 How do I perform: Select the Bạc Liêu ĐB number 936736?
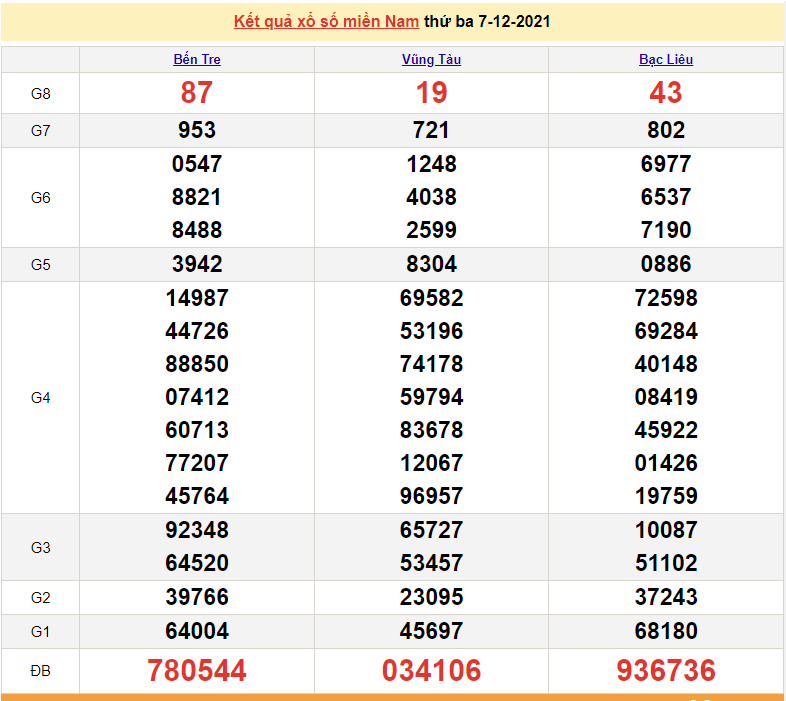(x=666, y=670)
